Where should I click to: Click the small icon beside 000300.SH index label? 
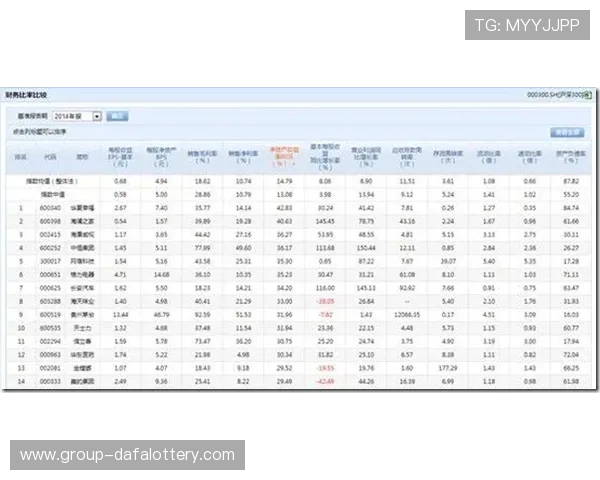(x=588, y=95)
